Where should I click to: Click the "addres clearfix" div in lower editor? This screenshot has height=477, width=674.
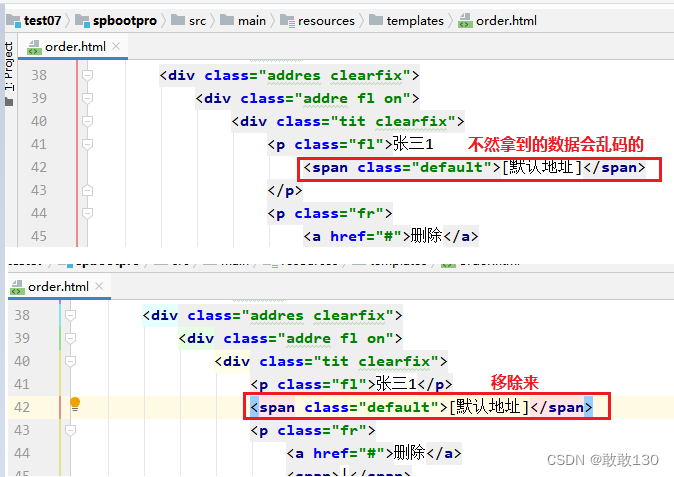[273, 315]
